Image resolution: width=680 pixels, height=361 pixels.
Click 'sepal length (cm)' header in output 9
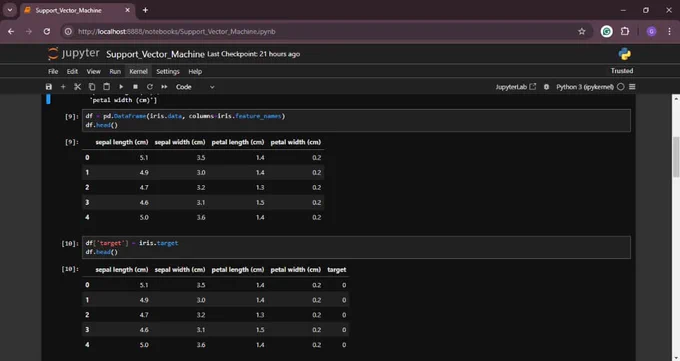tap(122, 142)
